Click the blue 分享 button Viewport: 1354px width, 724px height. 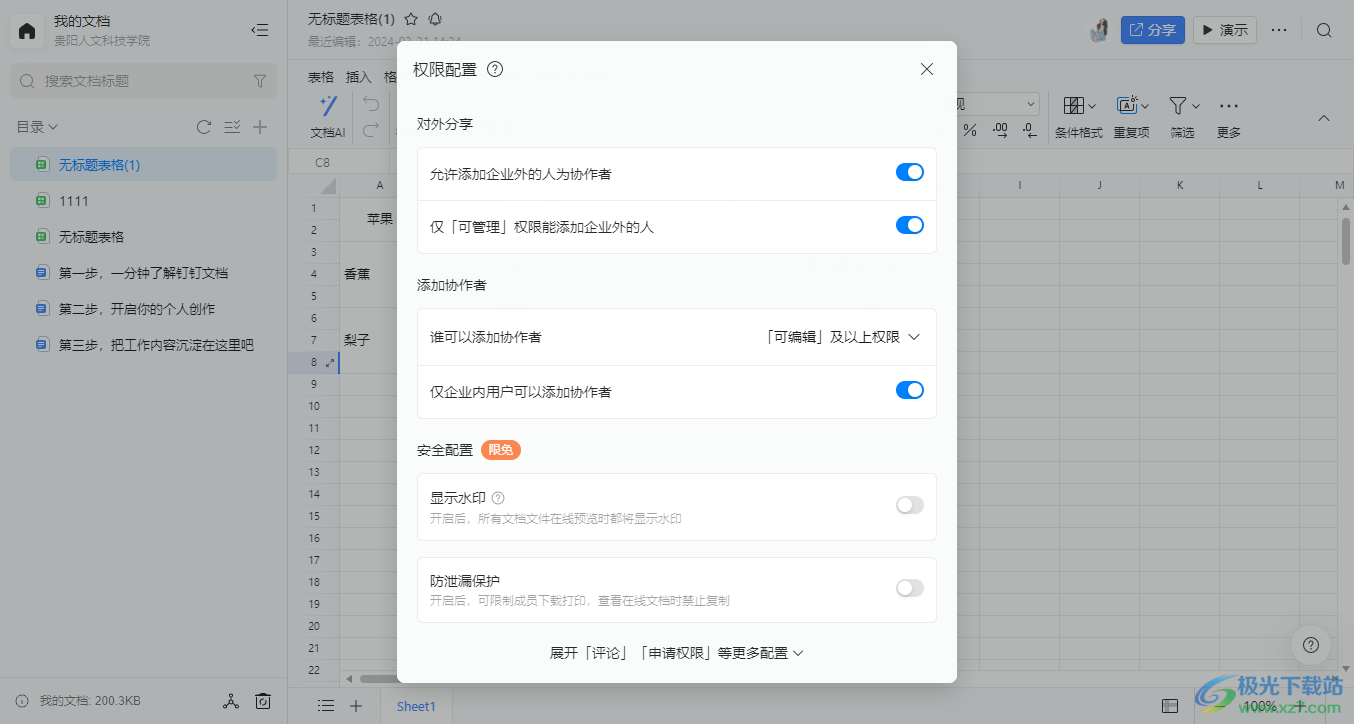1152,30
